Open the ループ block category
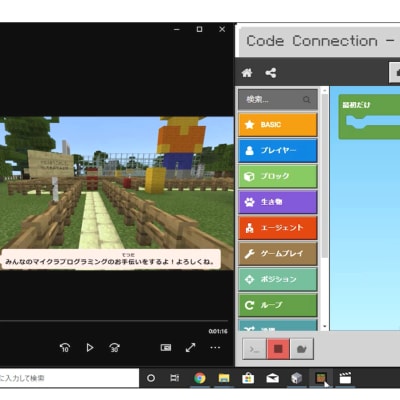Screen dimensions: 400x400 278,305
